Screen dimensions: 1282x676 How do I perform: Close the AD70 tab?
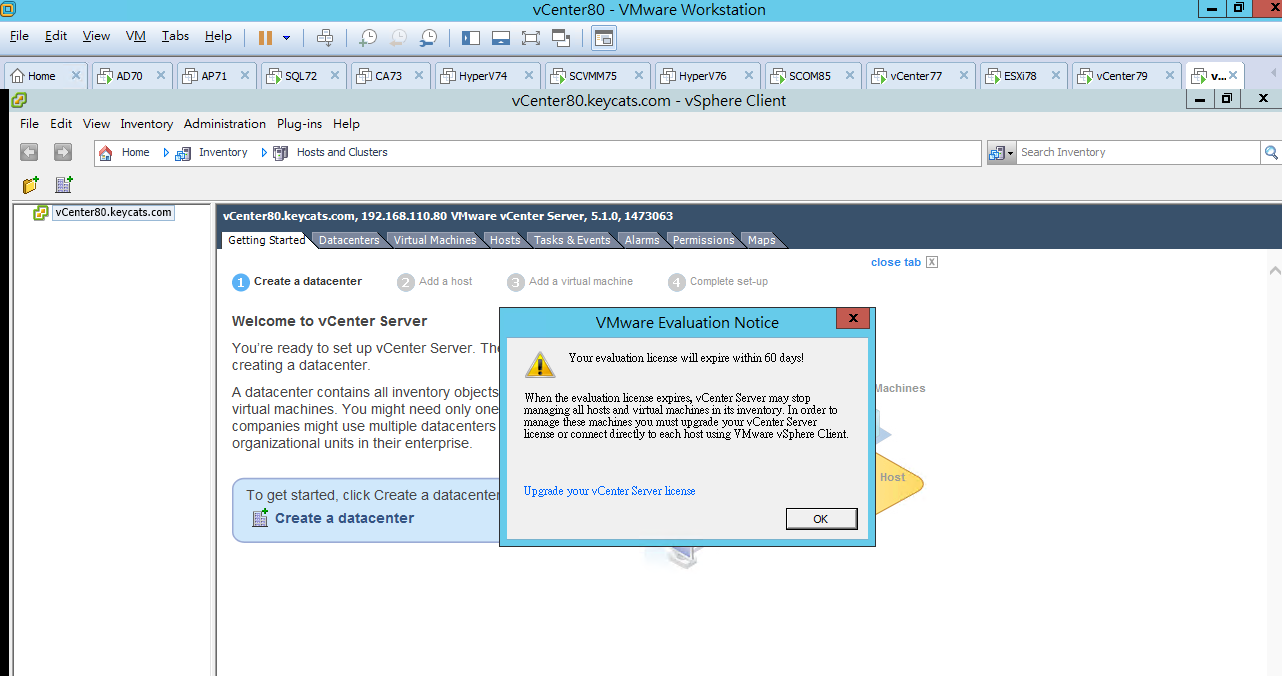click(161, 75)
